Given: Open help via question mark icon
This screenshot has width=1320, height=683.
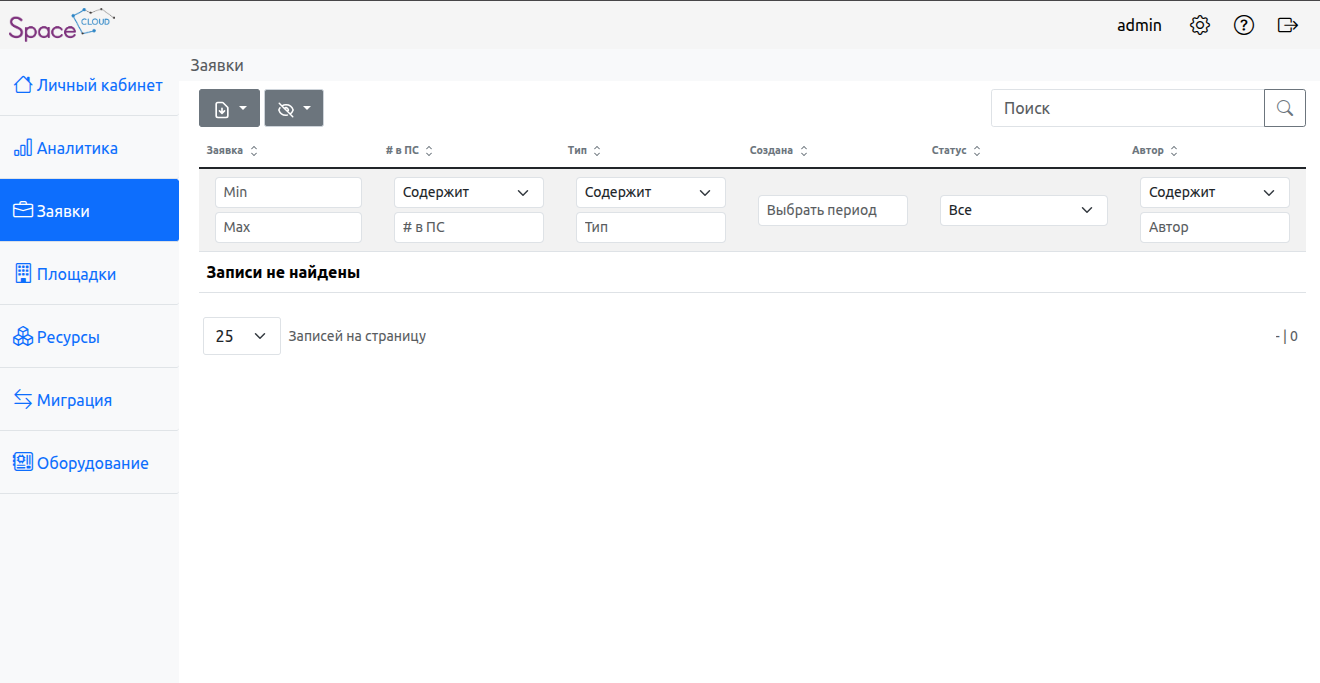Looking at the screenshot, I should click(1244, 25).
